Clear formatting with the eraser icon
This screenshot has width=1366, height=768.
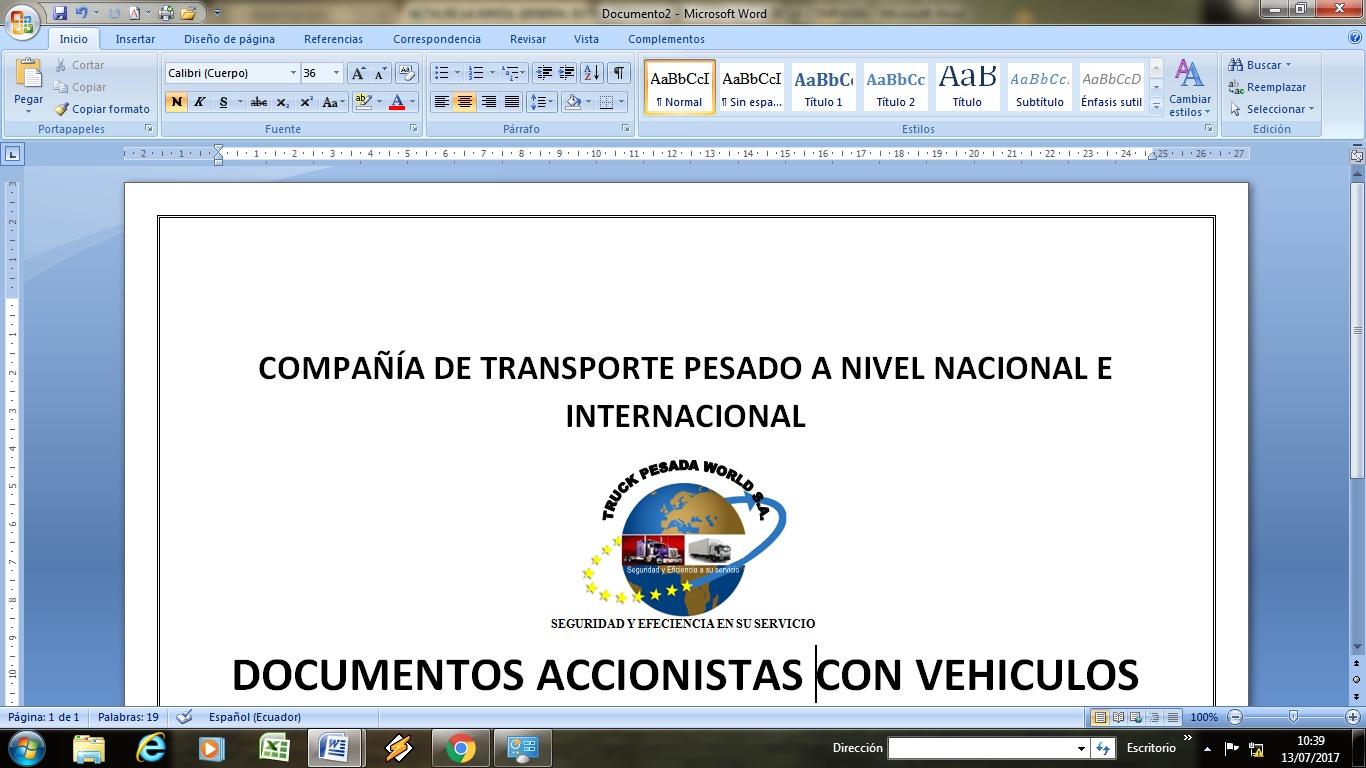(x=406, y=73)
